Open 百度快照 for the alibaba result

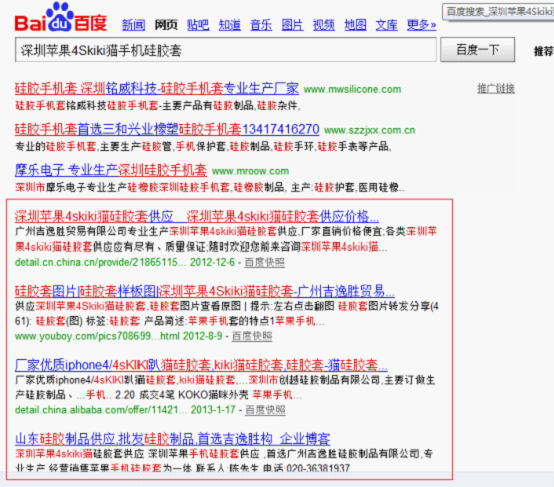[265, 410]
